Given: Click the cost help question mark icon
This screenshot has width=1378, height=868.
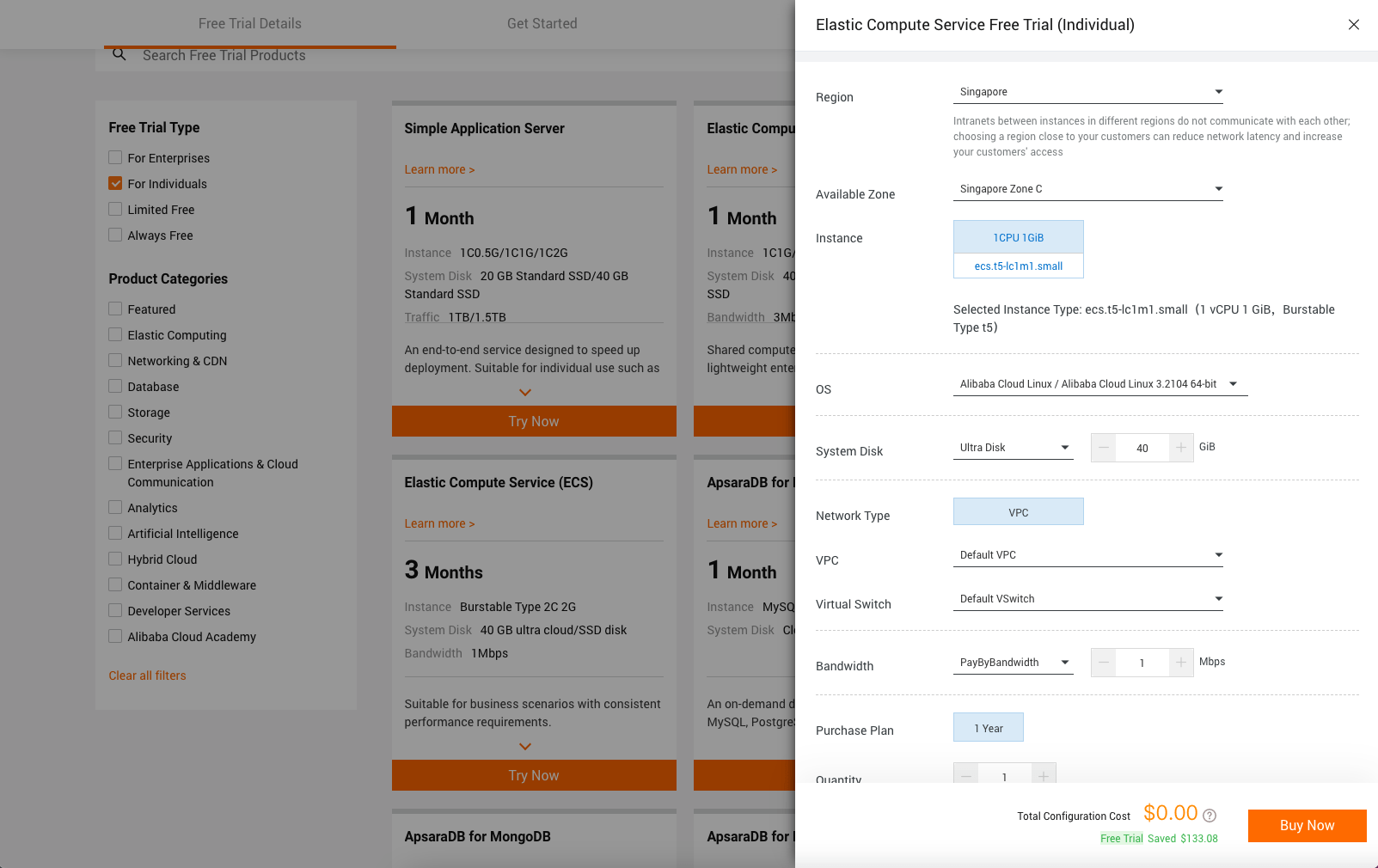Looking at the screenshot, I should [x=1210, y=816].
